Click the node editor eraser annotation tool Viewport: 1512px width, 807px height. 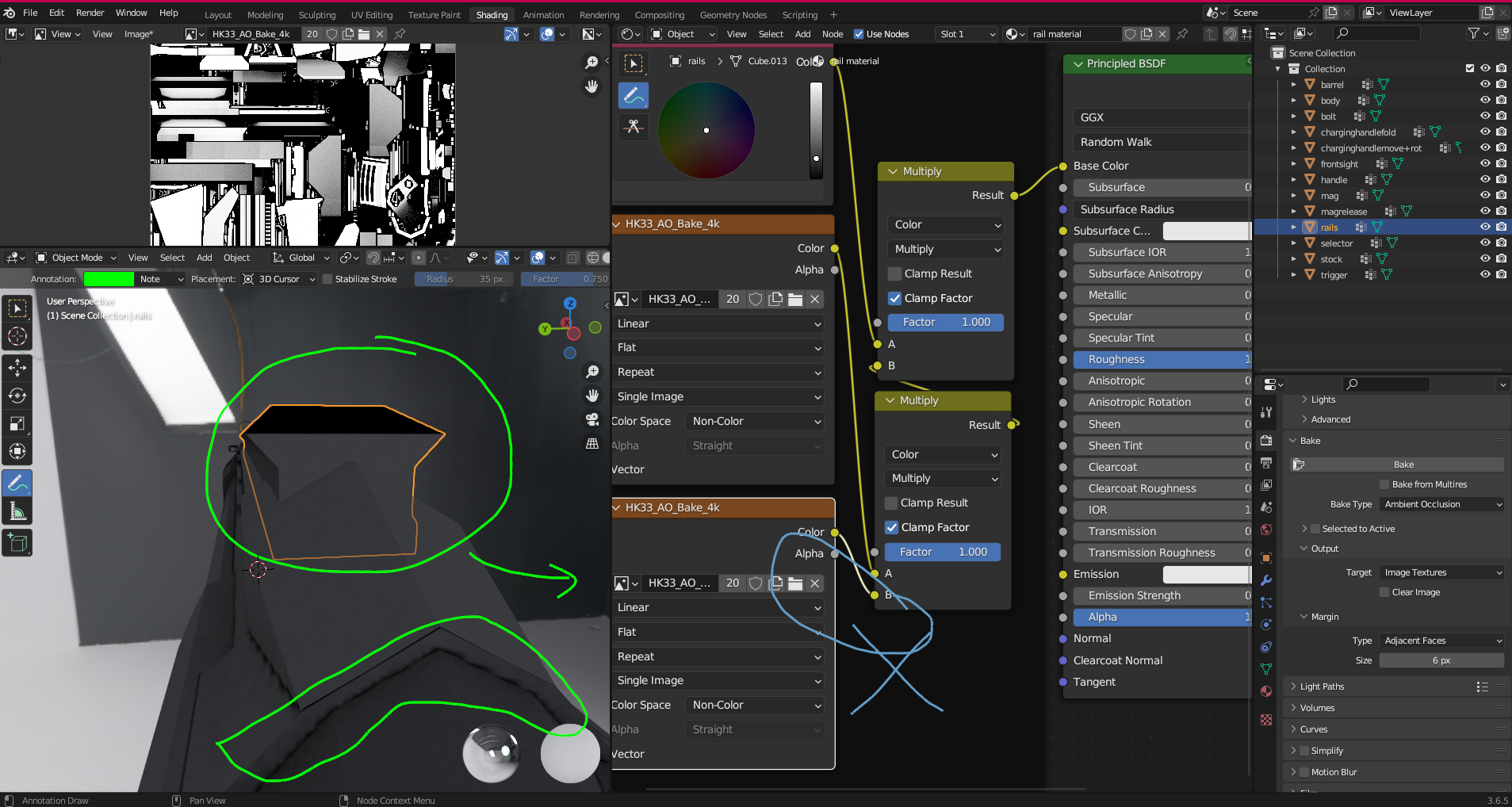click(x=633, y=127)
